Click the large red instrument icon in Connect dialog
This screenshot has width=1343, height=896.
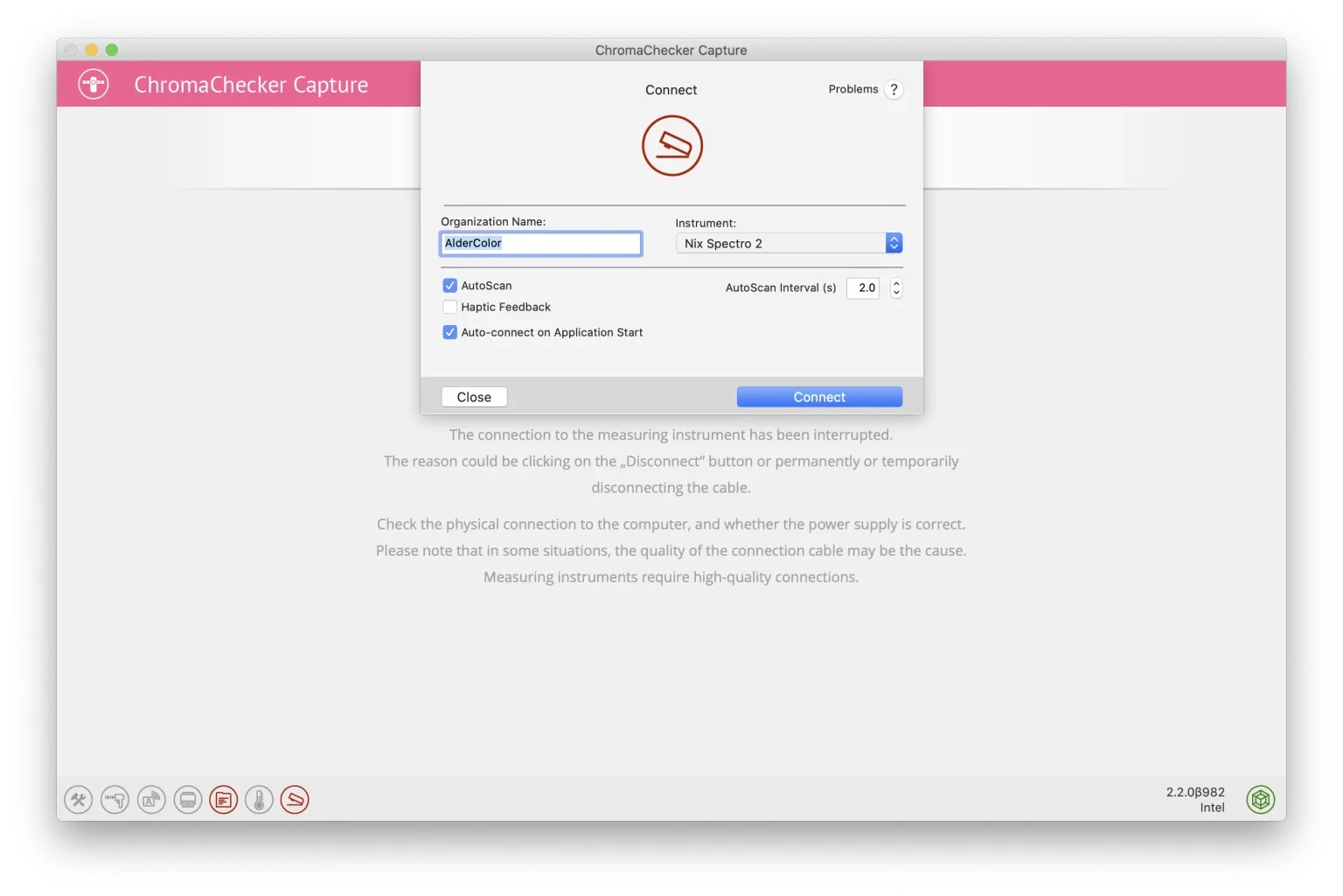672,145
